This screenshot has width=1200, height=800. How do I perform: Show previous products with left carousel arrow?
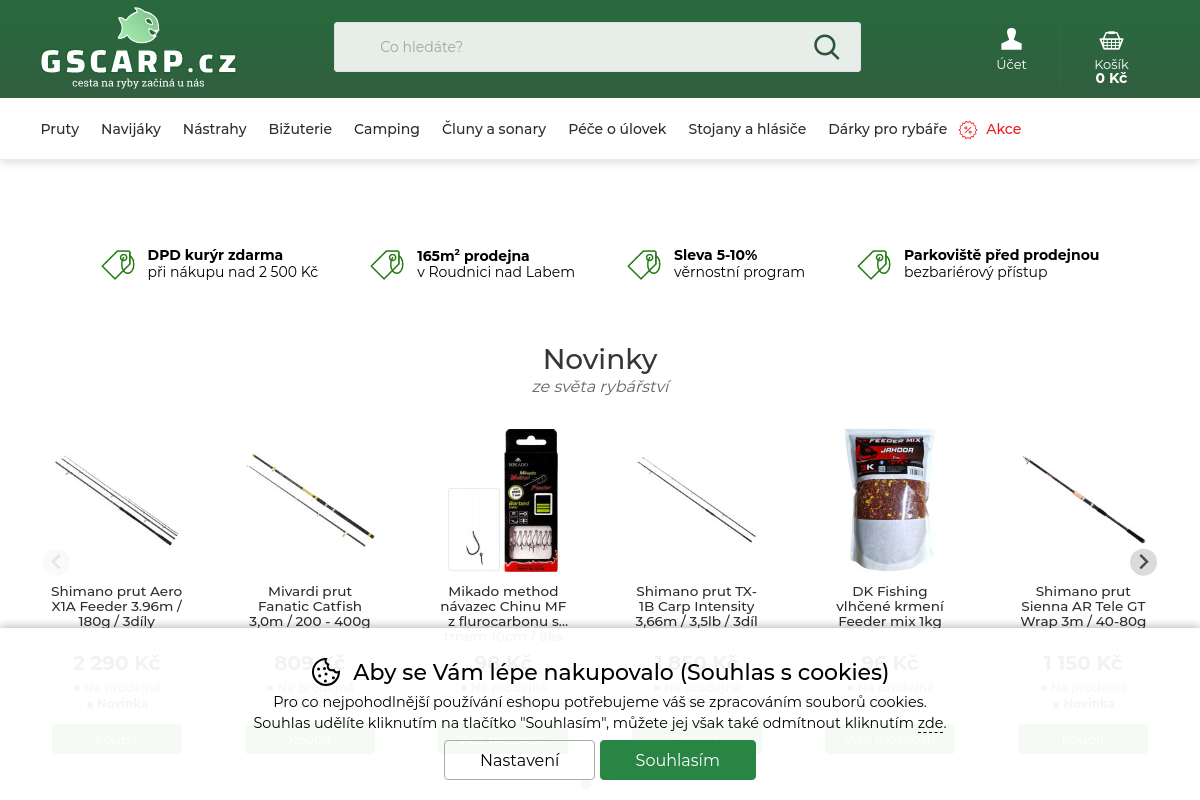pyautogui.click(x=56, y=562)
